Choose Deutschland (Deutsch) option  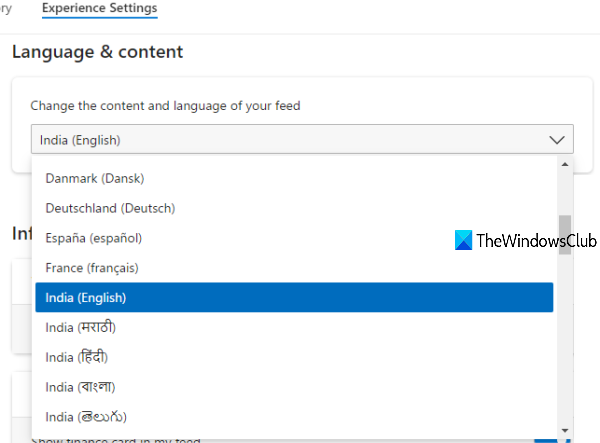click(x=110, y=208)
